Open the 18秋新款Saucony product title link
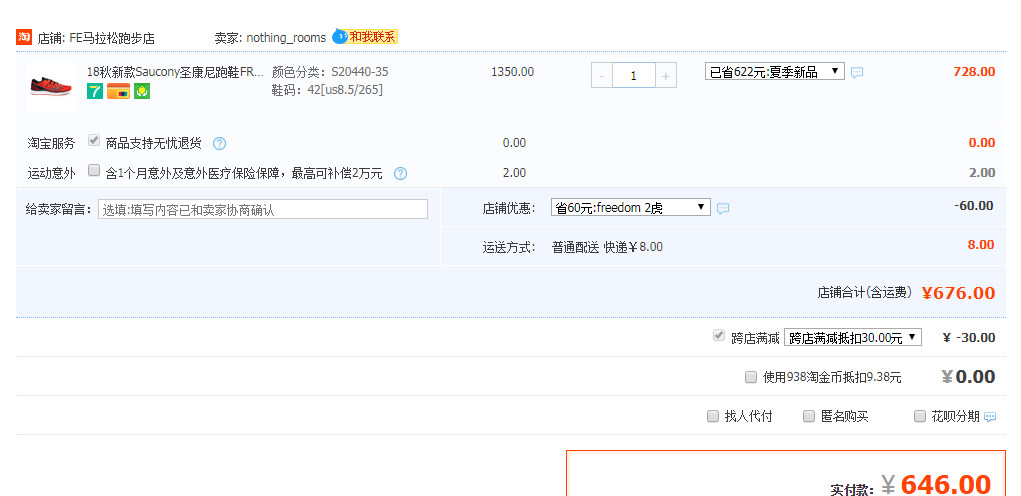 pos(176,72)
